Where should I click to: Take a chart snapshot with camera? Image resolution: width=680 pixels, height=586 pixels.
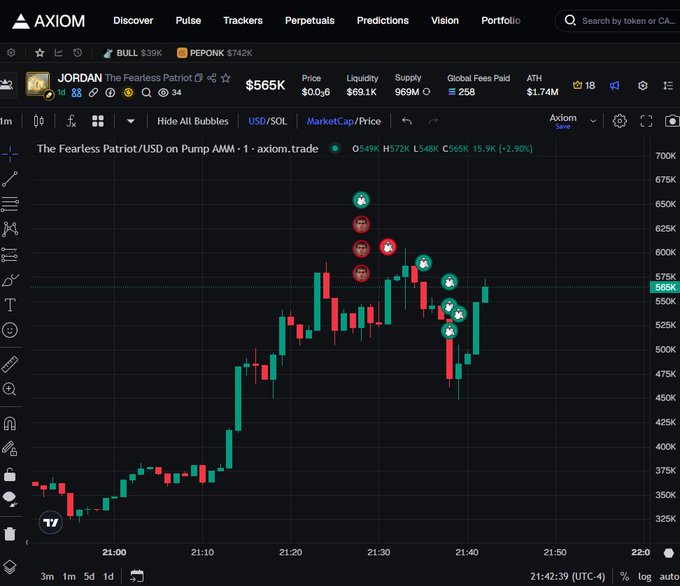[x=672, y=121]
